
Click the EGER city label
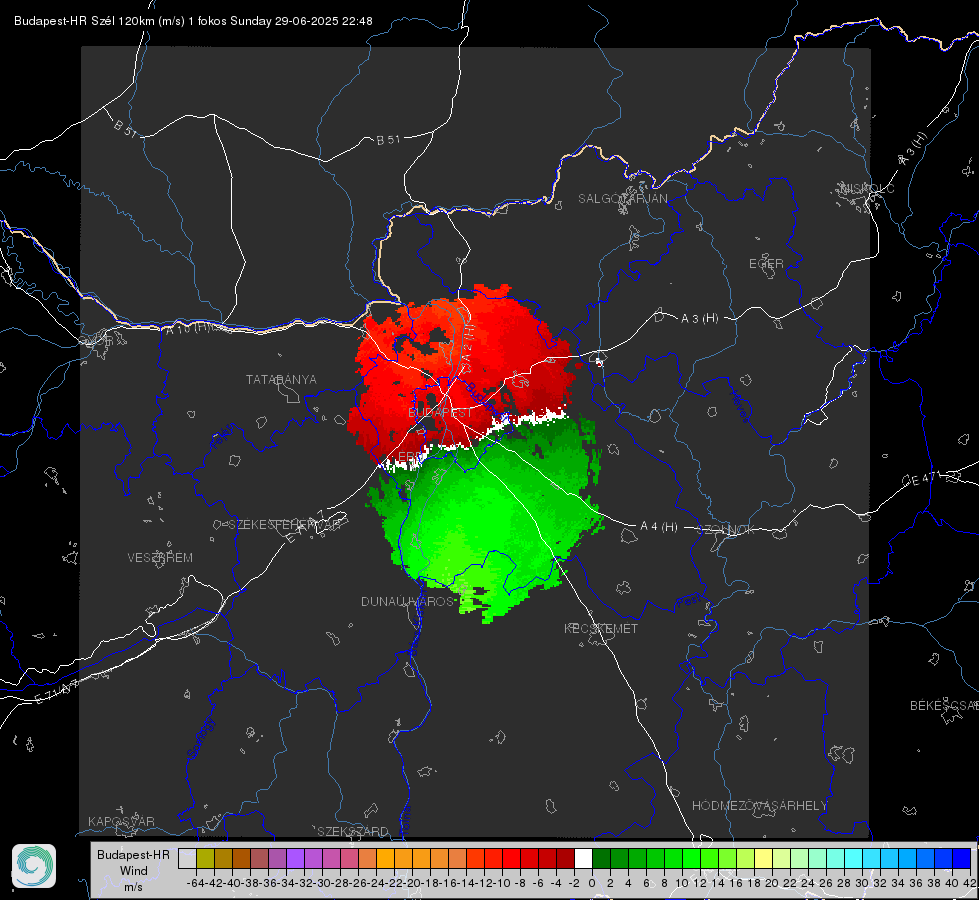766,264
